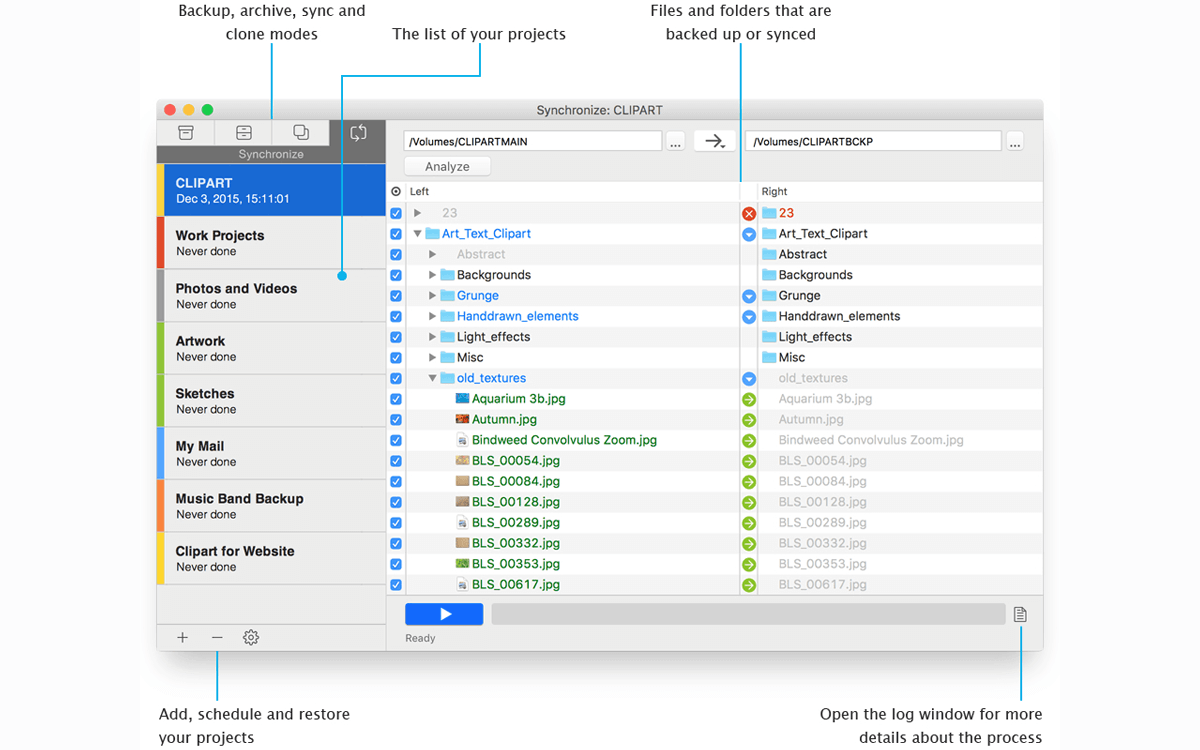The height and width of the screenshot is (750, 1200).
Task: Click the Right column header
Action: [x=900, y=191]
